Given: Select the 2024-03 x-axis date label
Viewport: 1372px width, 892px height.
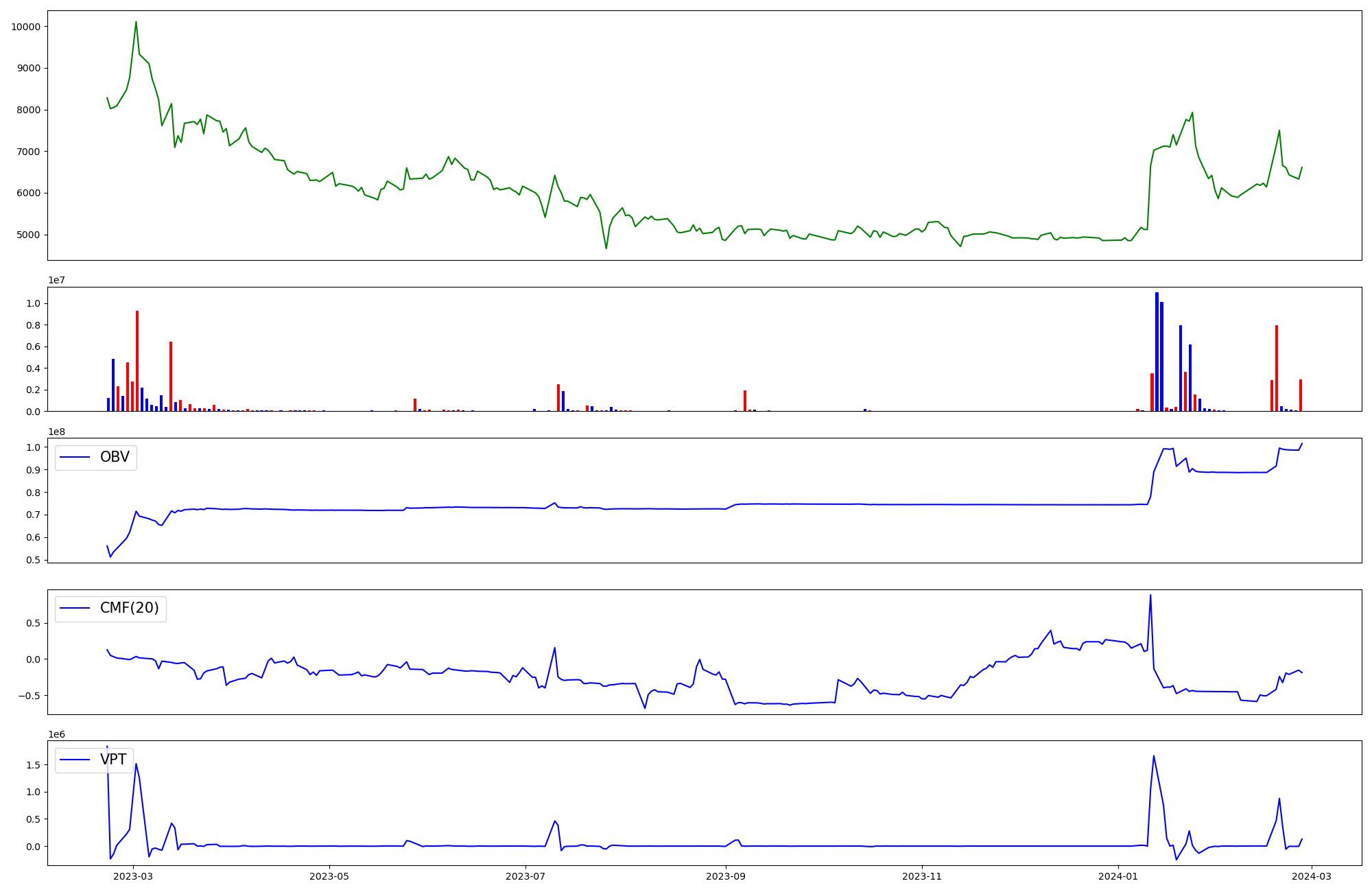Looking at the screenshot, I should coord(1312,876).
